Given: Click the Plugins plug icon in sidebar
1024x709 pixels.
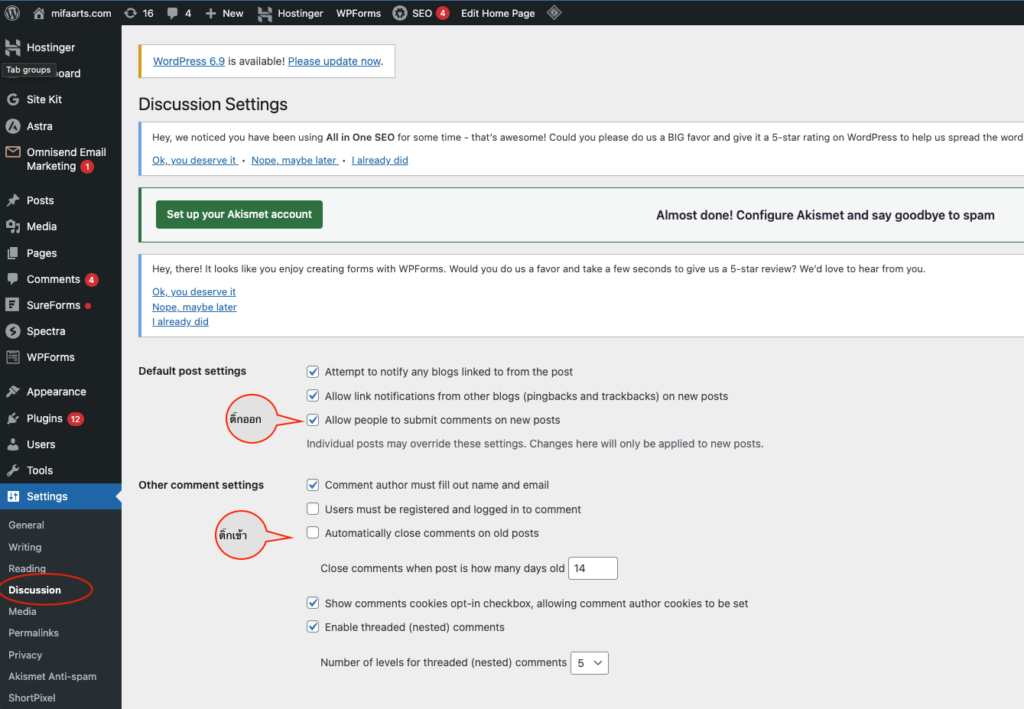Looking at the screenshot, I should [13, 419].
